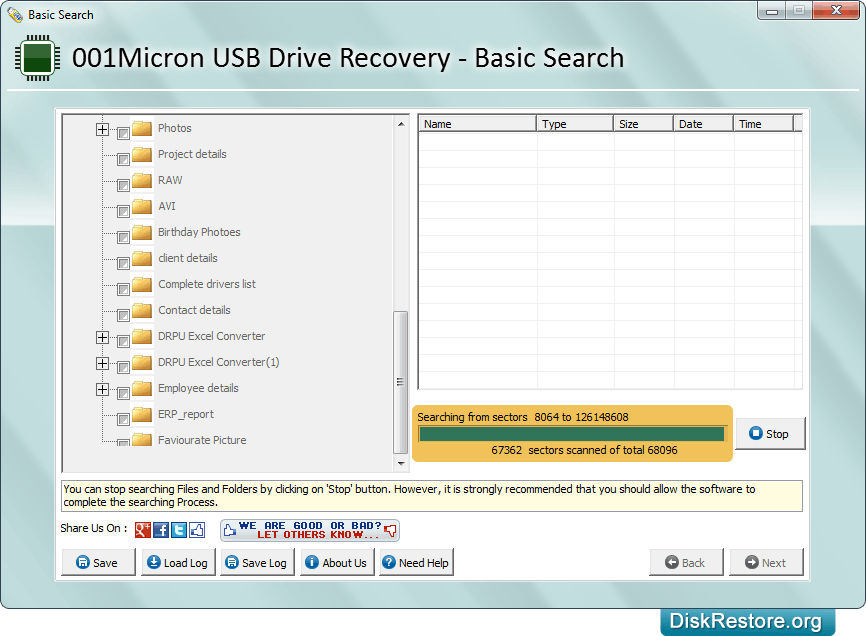This screenshot has height=636, width=866.
Task: Click the Photos folder icon
Action: [142, 129]
